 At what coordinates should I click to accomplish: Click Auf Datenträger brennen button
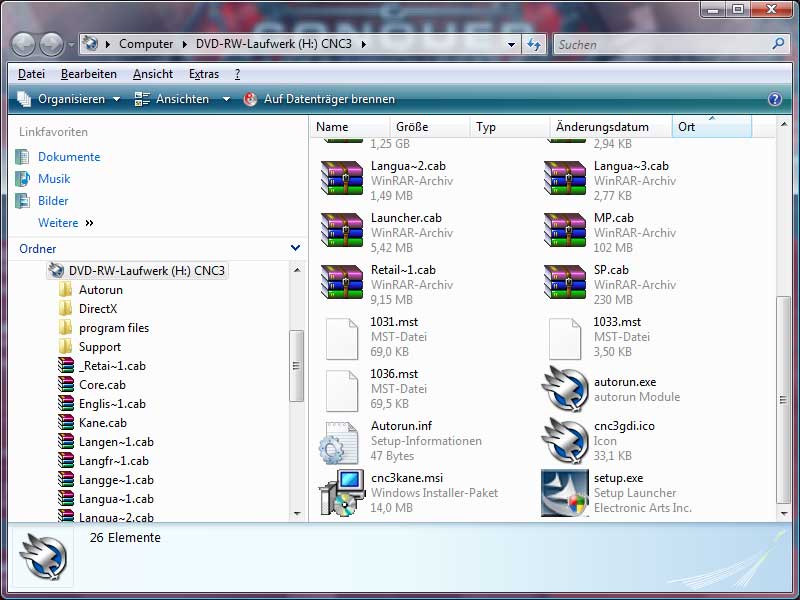click(319, 99)
